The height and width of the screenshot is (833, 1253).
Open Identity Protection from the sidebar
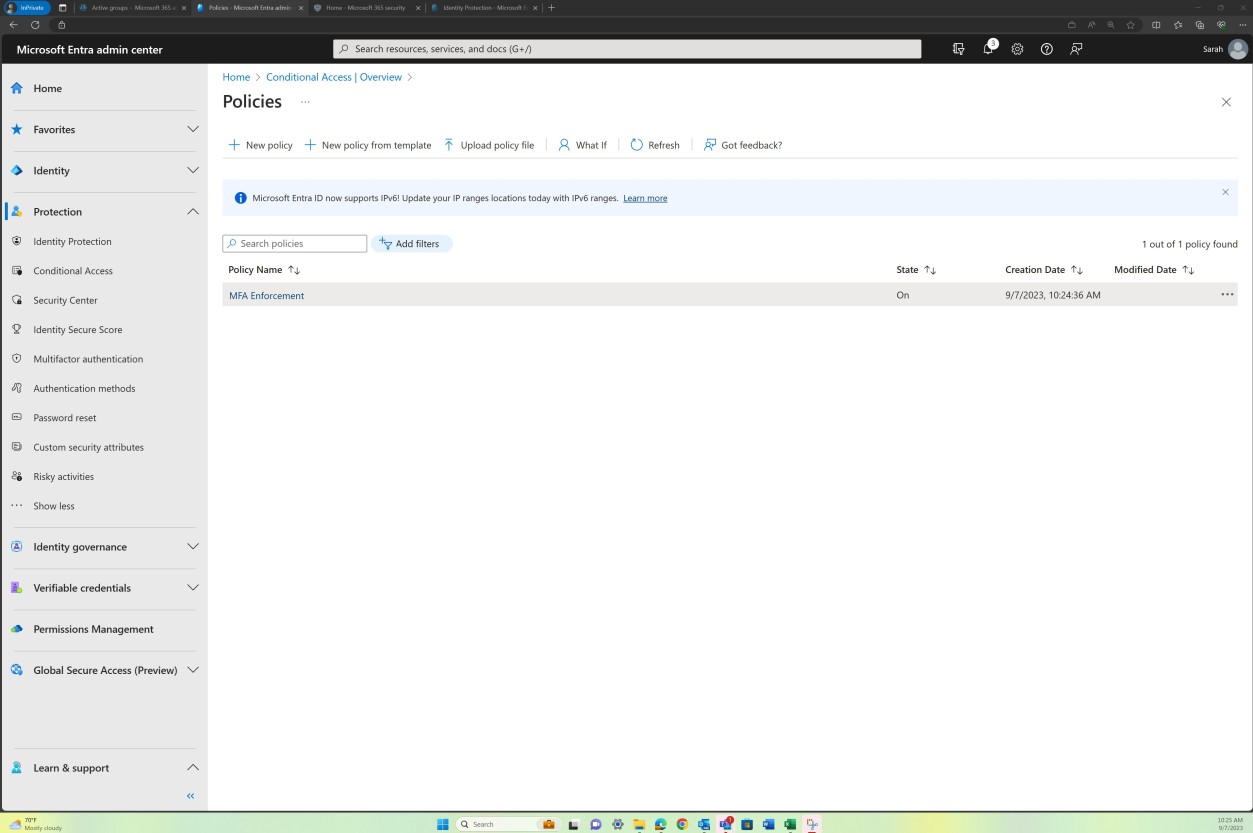click(x=74, y=241)
